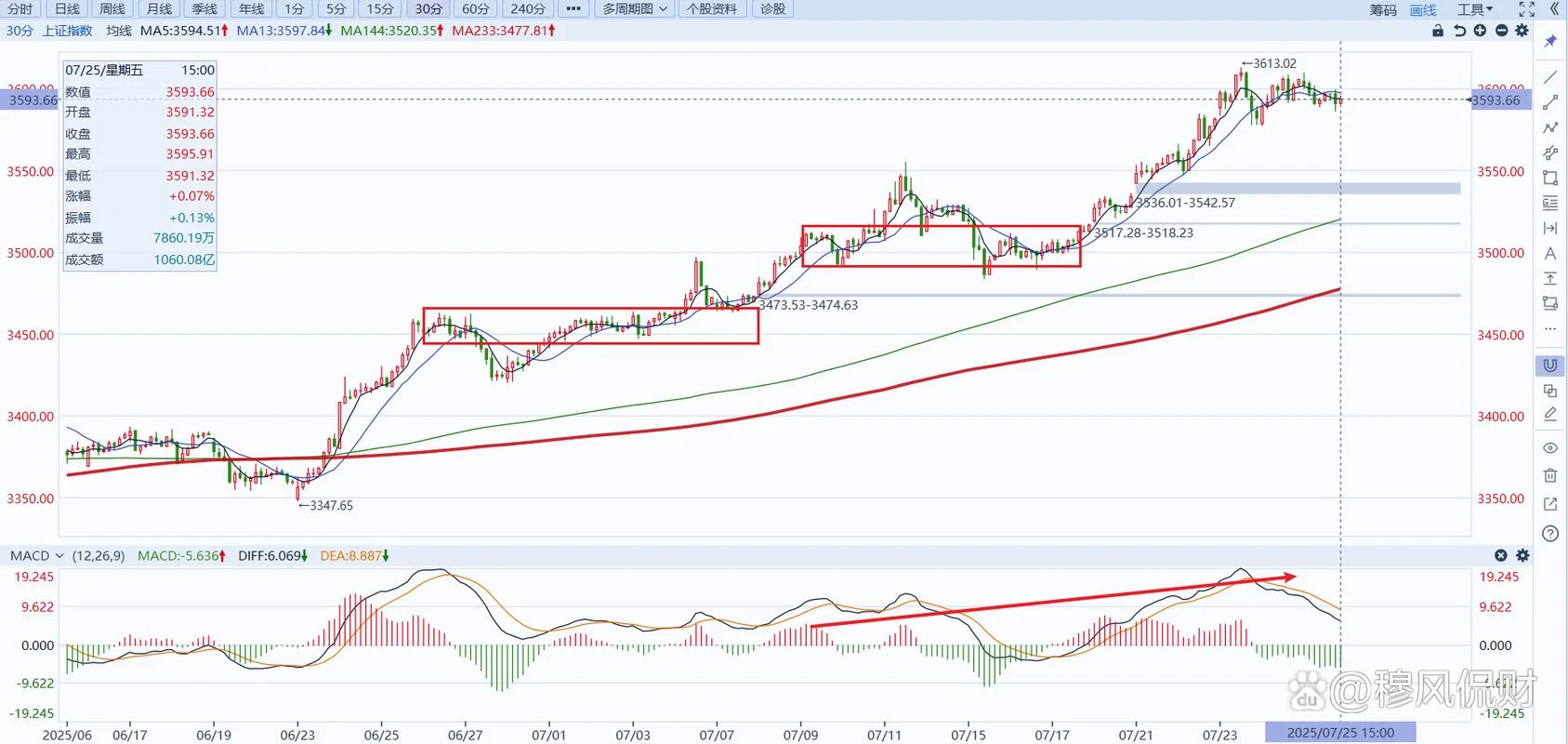Select the labeled rectangle annotation tool
This screenshot has height=744, width=1568.
pos(1550,303)
